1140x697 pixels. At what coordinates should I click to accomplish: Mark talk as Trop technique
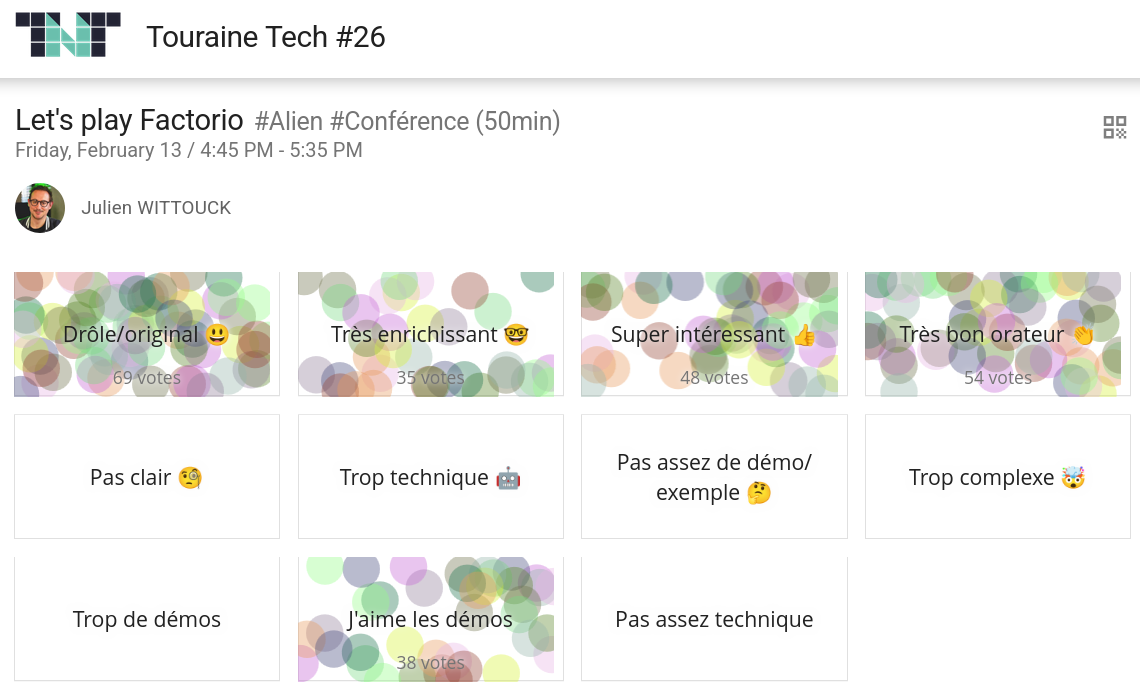click(430, 477)
